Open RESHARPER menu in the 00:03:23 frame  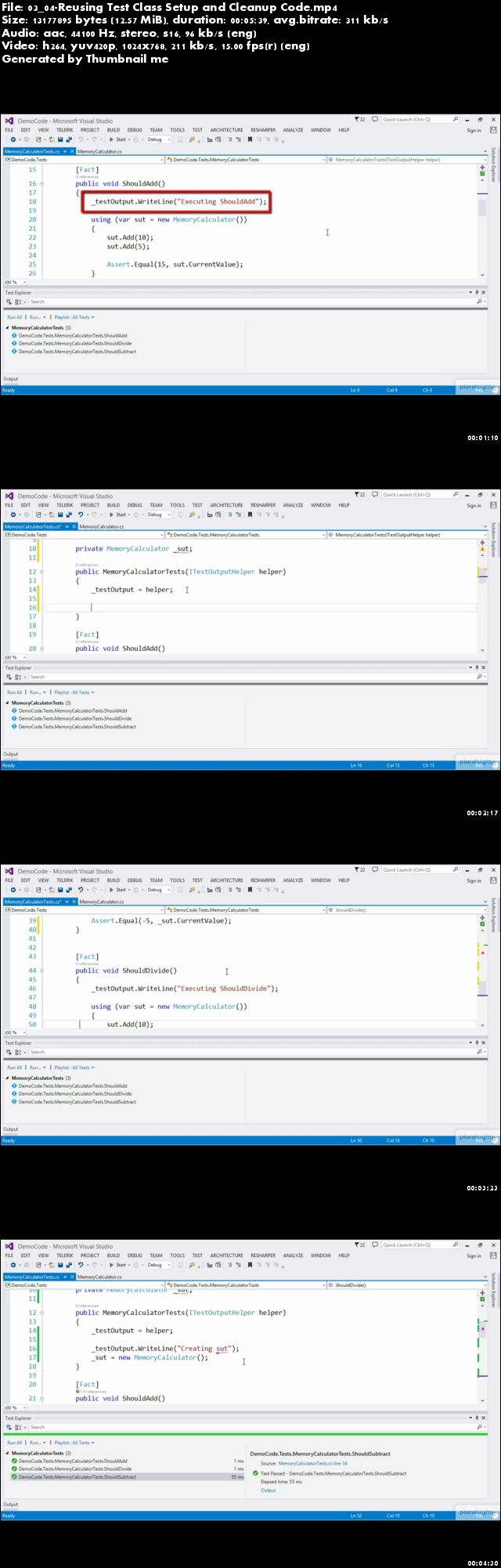click(263, 880)
